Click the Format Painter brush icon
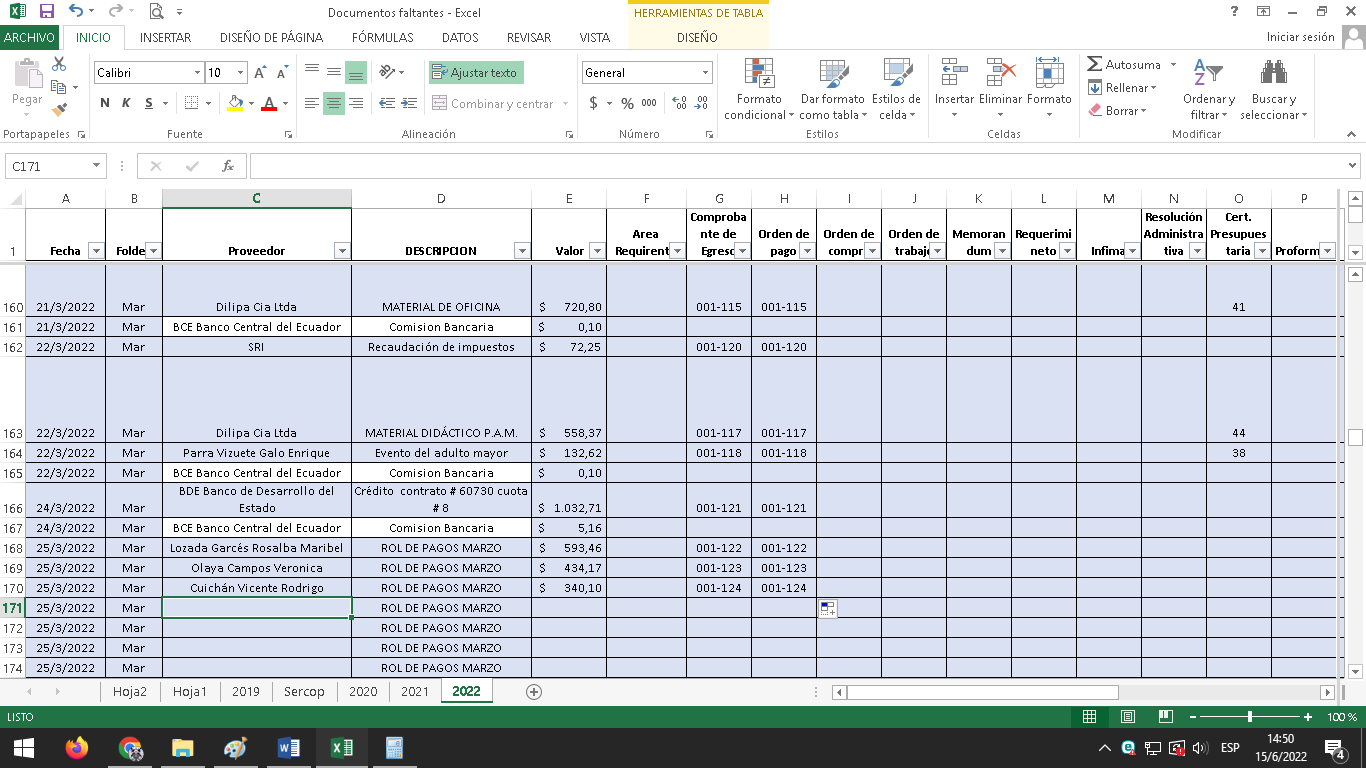This screenshot has height=768, width=1366. tap(59, 110)
